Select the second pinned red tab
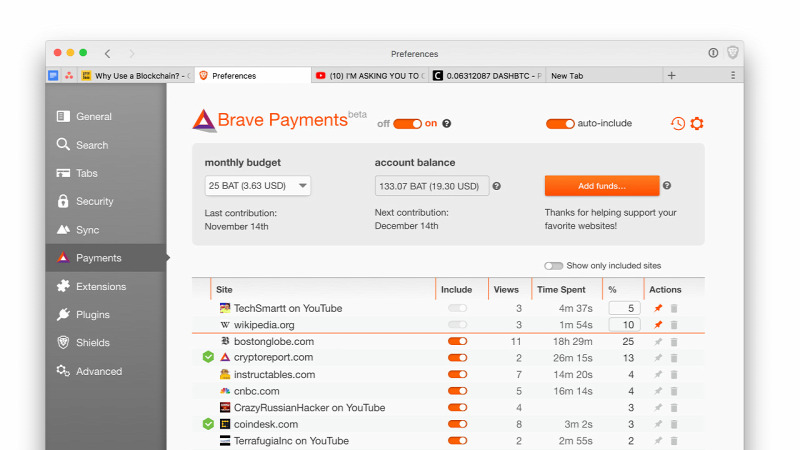 pyautogui.click(x=69, y=76)
